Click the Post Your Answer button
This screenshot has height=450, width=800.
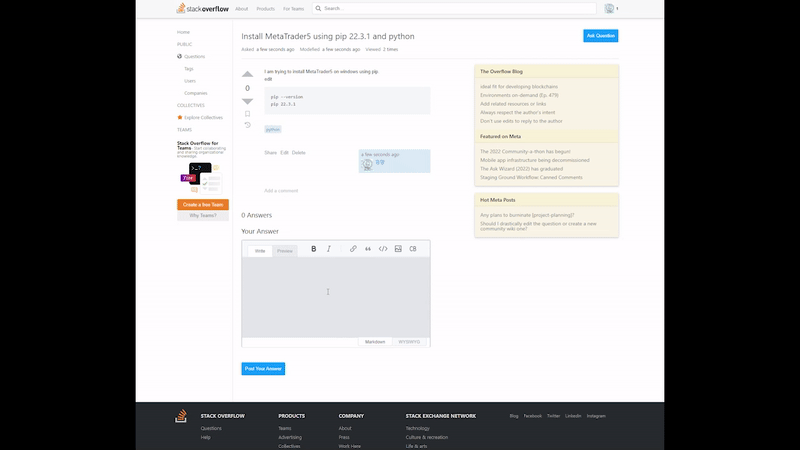(x=263, y=369)
